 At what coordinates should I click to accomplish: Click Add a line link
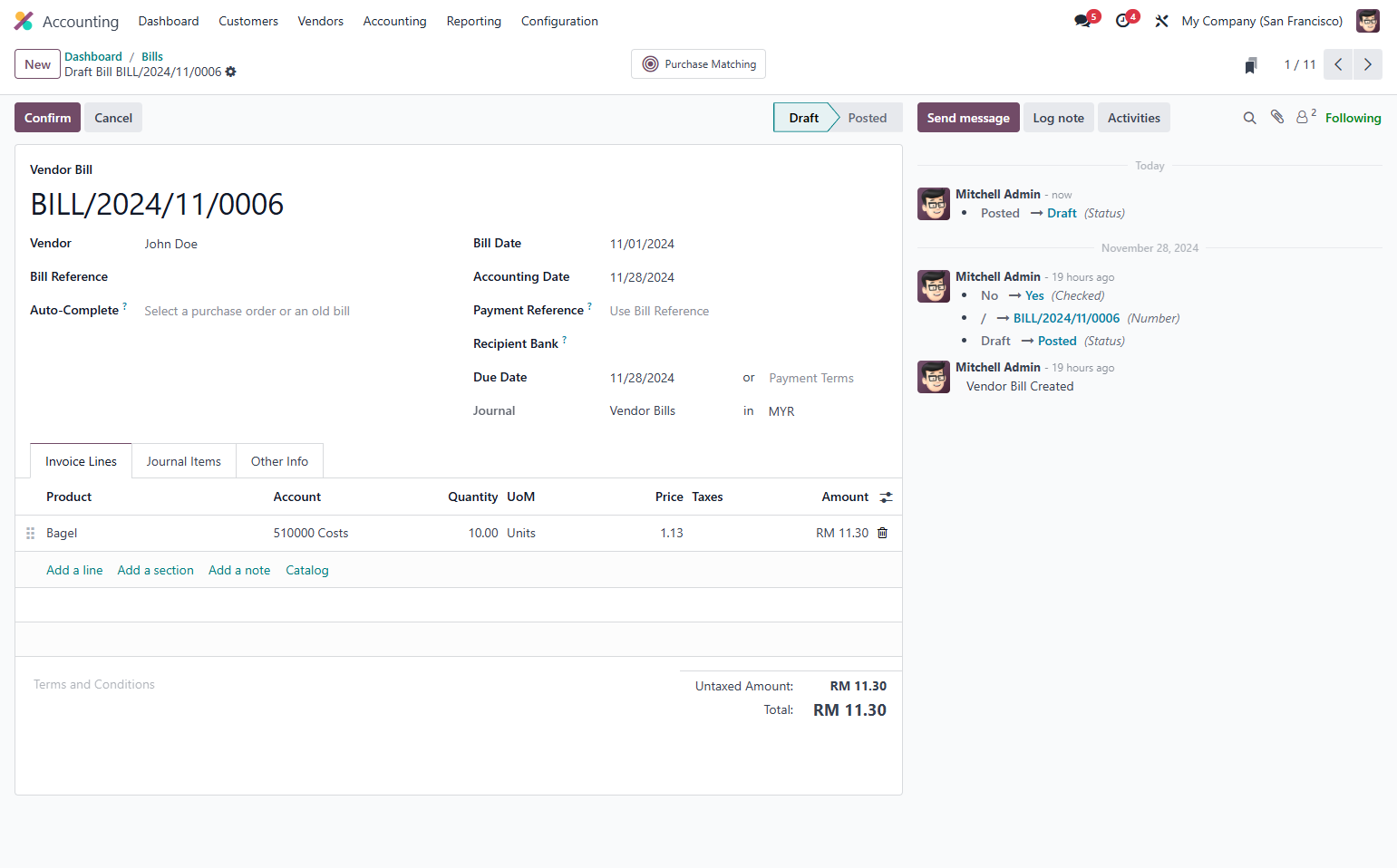pyautogui.click(x=74, y=570)
